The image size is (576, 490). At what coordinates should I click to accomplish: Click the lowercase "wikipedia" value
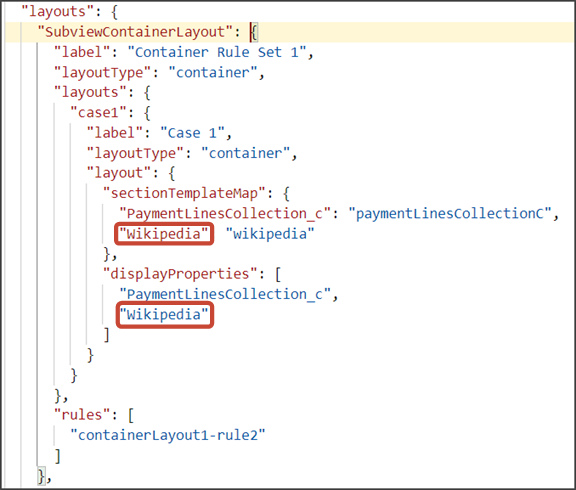click(270, 234)
